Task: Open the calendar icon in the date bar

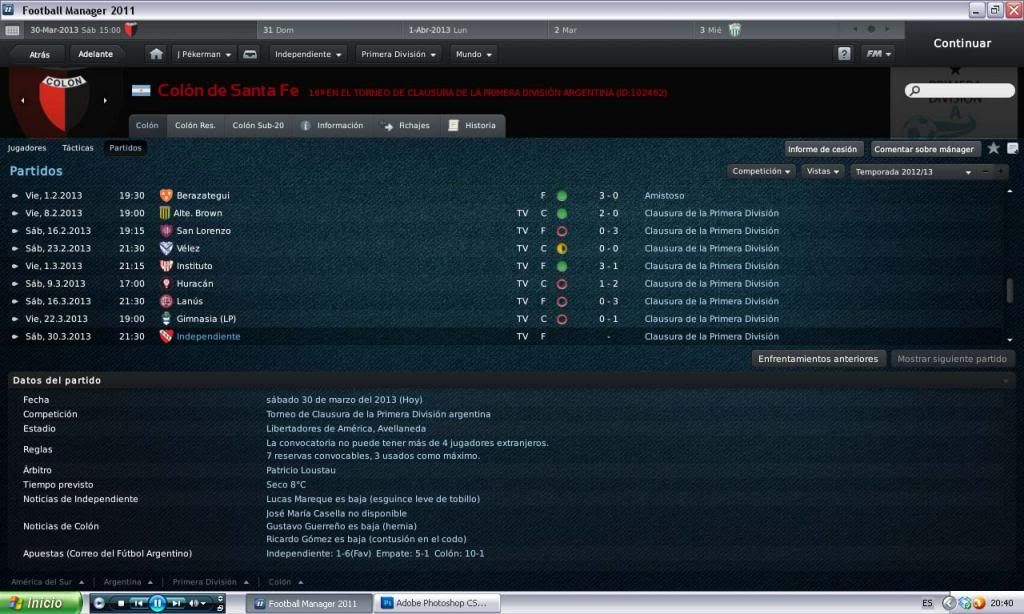Action: tap(12, 30)
